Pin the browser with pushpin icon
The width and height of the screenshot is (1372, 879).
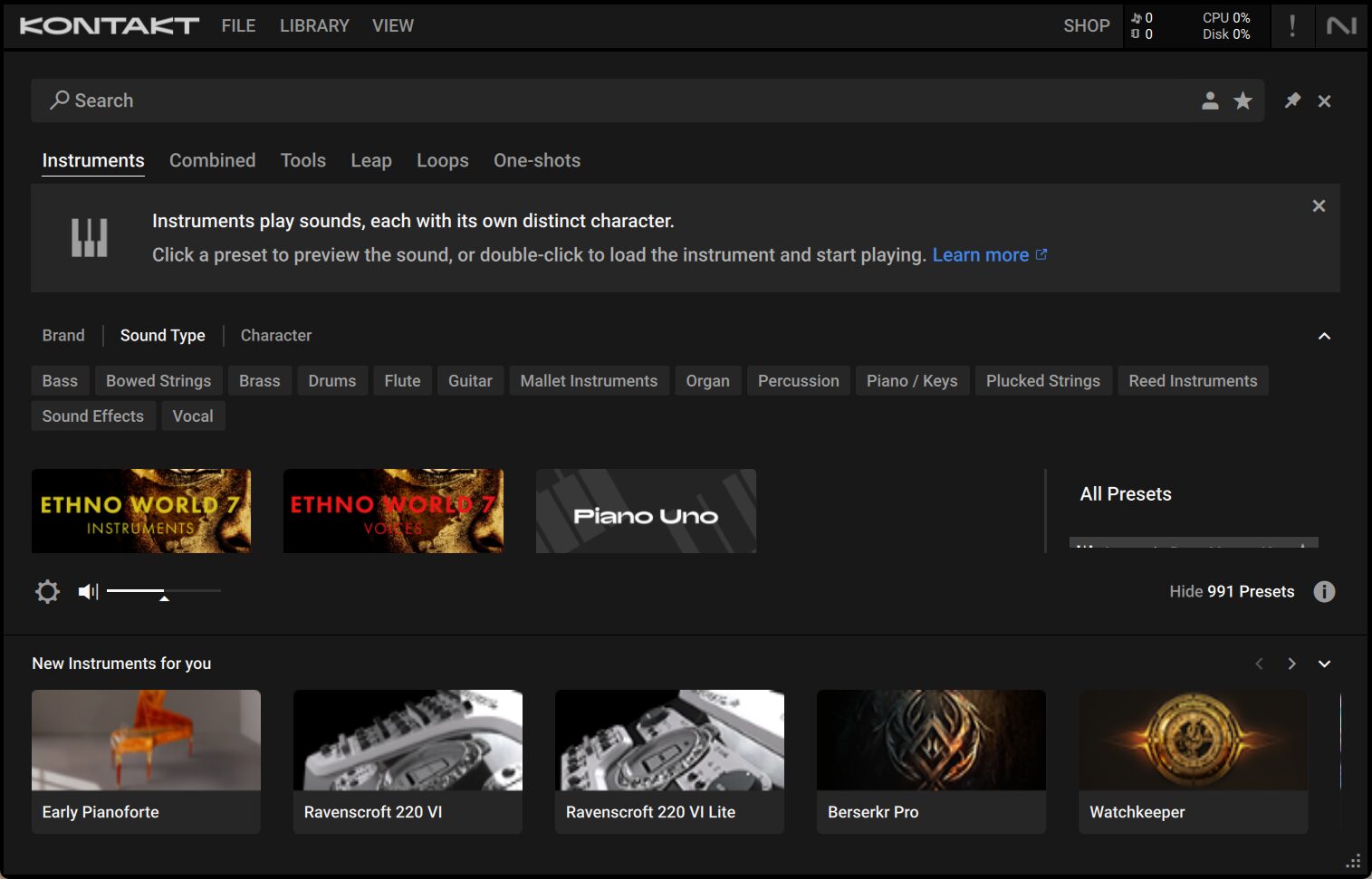coord(1292,100)
